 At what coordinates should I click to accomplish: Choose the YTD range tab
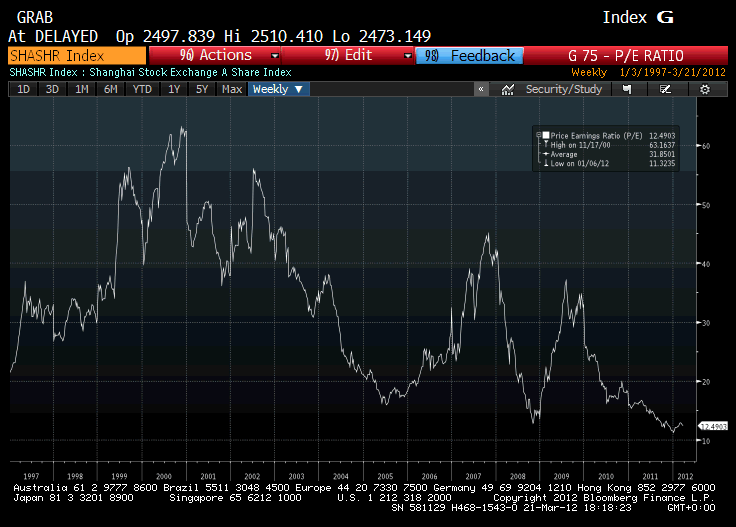142,89
